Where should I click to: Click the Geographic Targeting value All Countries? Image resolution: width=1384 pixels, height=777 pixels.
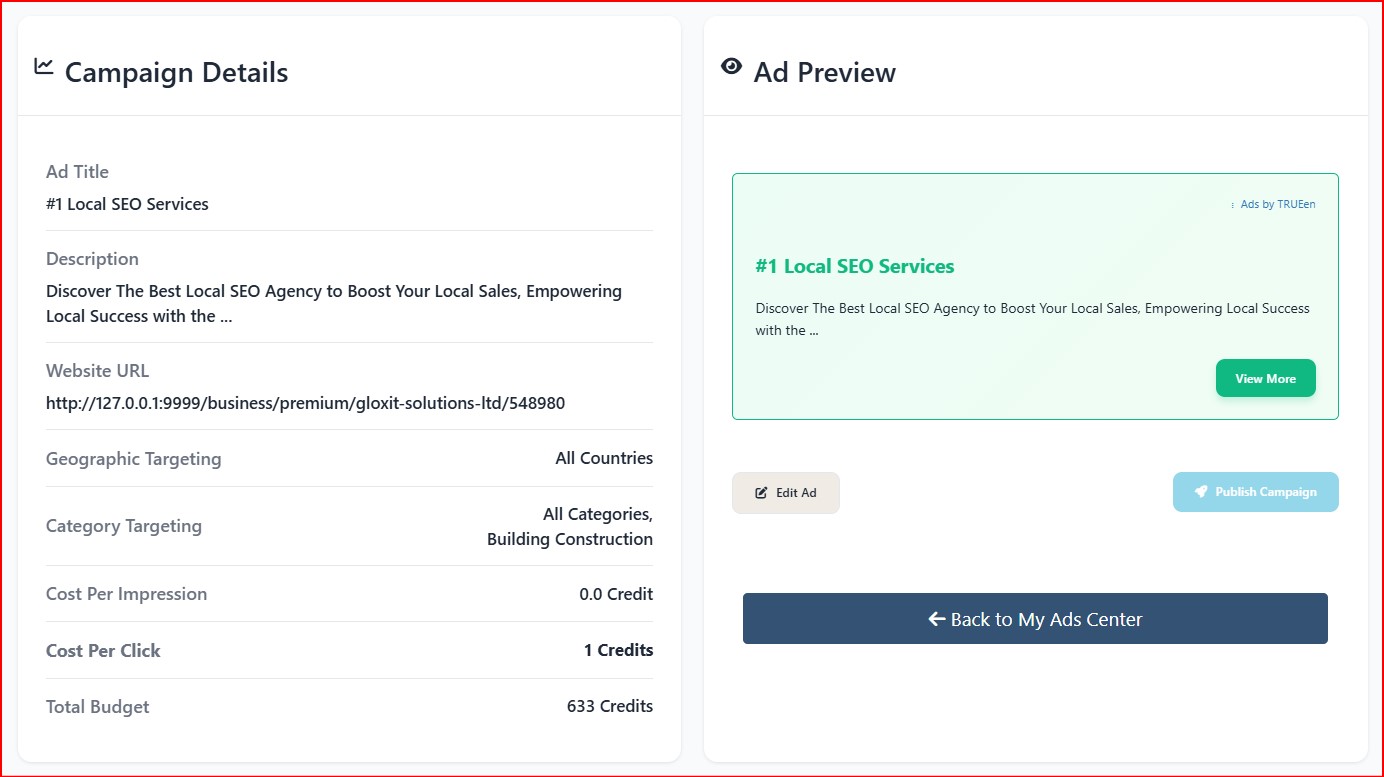click(604, 458)
